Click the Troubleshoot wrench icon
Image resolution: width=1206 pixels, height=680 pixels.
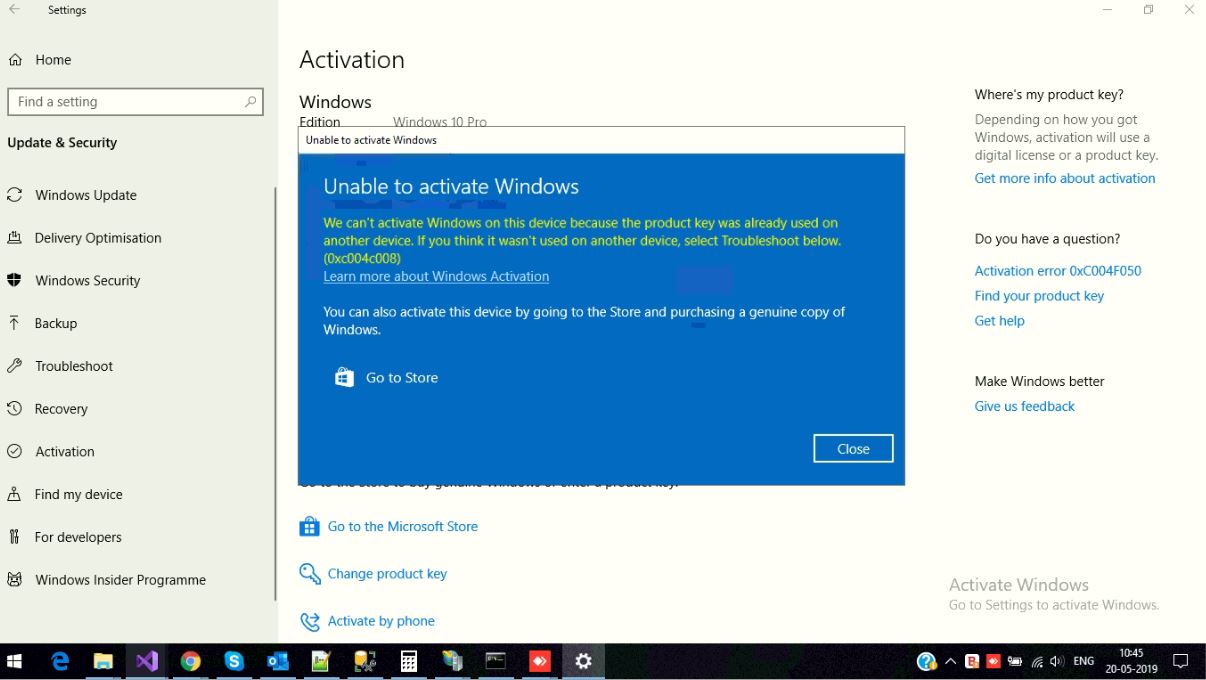14,366
